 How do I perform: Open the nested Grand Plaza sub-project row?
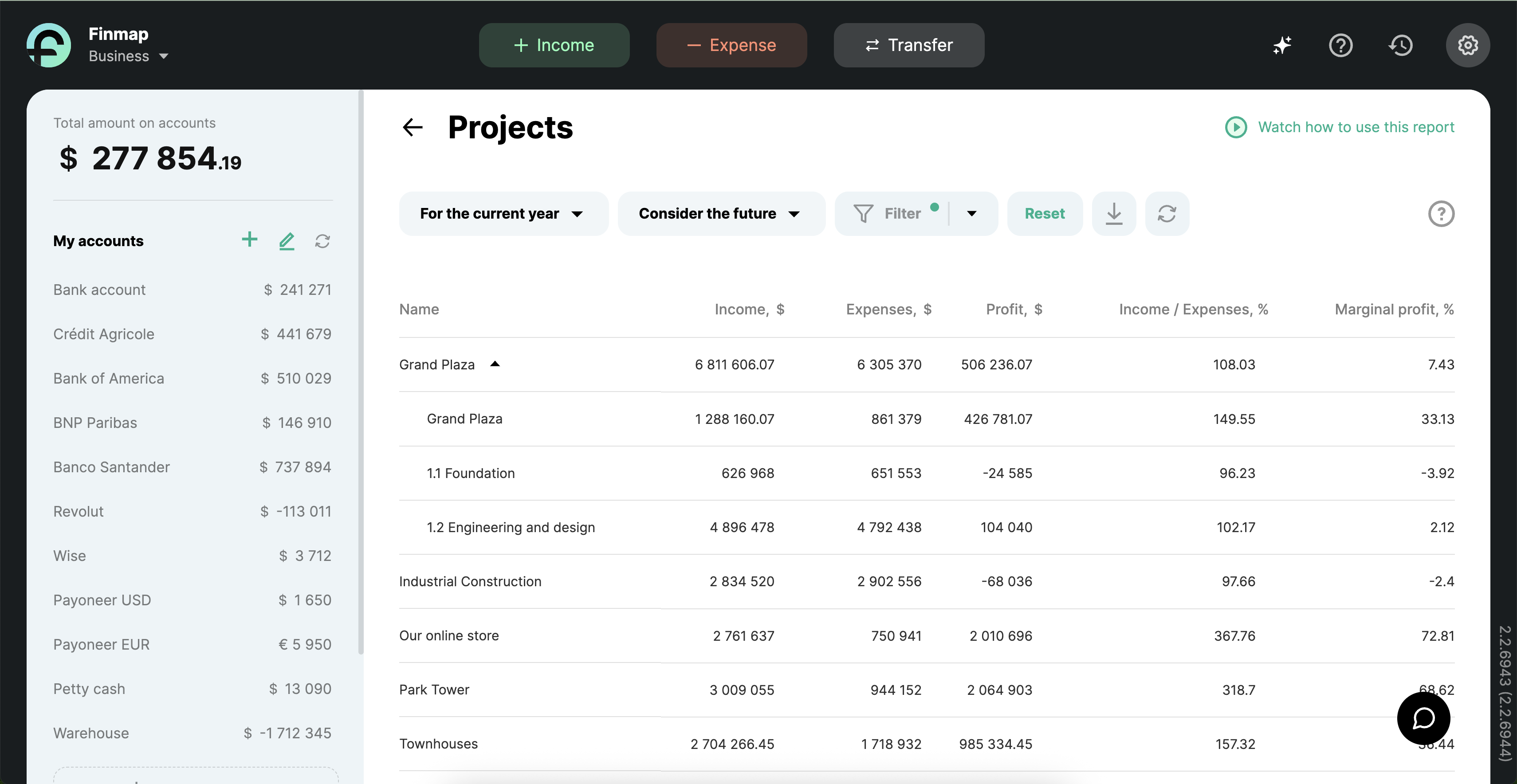(x=927, y=419)
